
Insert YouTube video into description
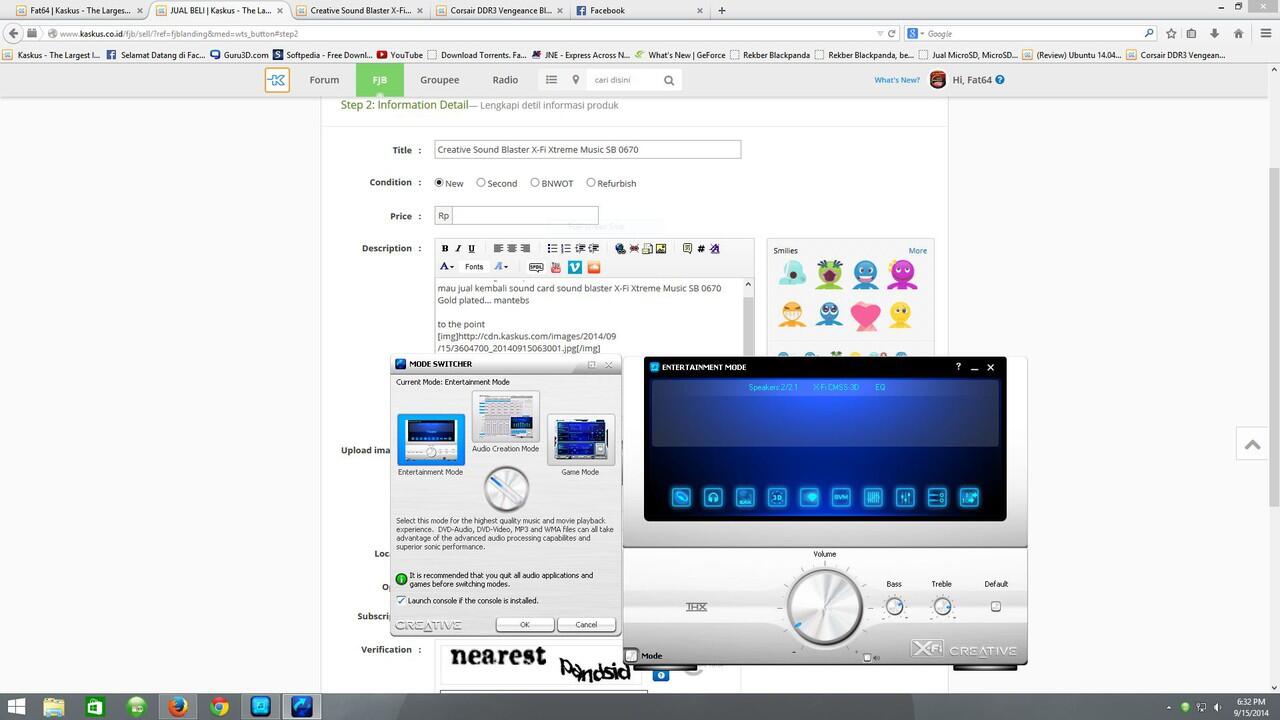[556, 267]
